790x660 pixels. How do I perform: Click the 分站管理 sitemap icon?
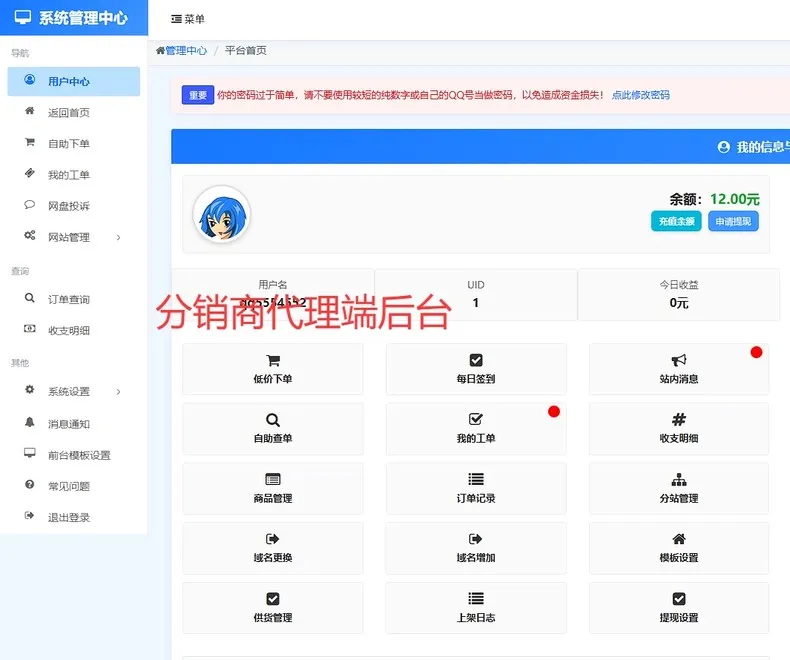[x=679, y=480]
